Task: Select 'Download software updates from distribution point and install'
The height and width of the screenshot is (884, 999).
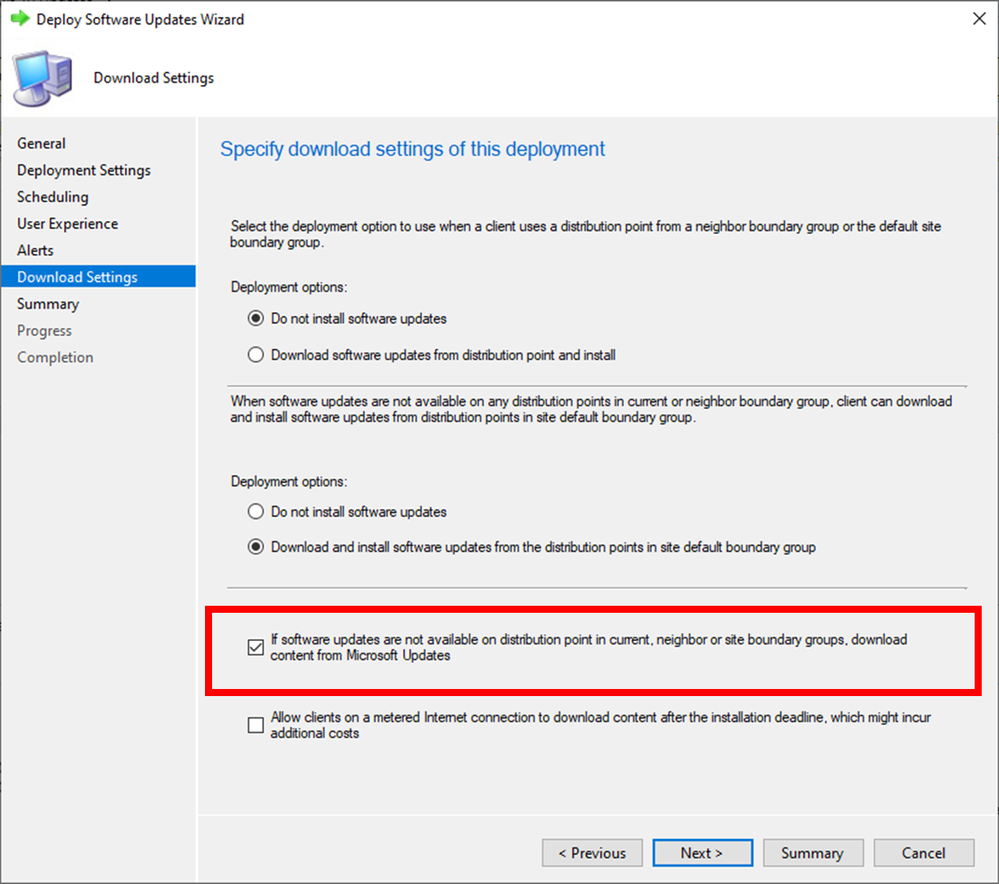Action: click(x=255, y=355)
